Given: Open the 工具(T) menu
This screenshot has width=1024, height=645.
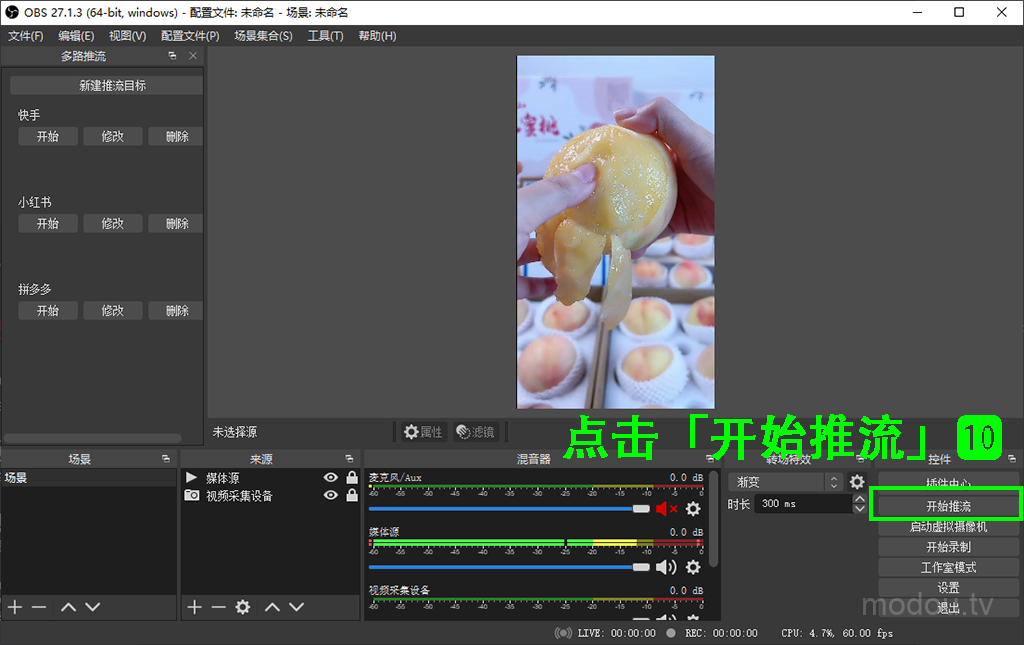Looking at the screenshot, I should [x=325, y=36].
